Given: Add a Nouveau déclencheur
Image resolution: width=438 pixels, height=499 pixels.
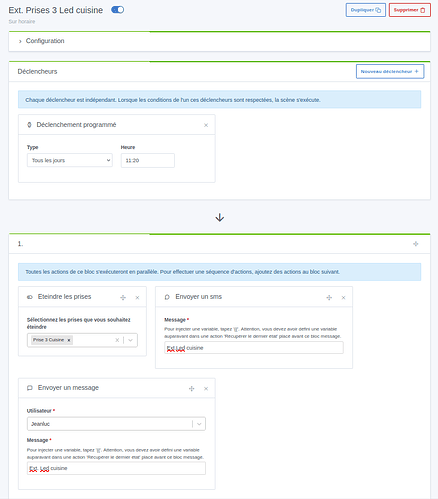Looking at the screenshot, I should 390,71.
